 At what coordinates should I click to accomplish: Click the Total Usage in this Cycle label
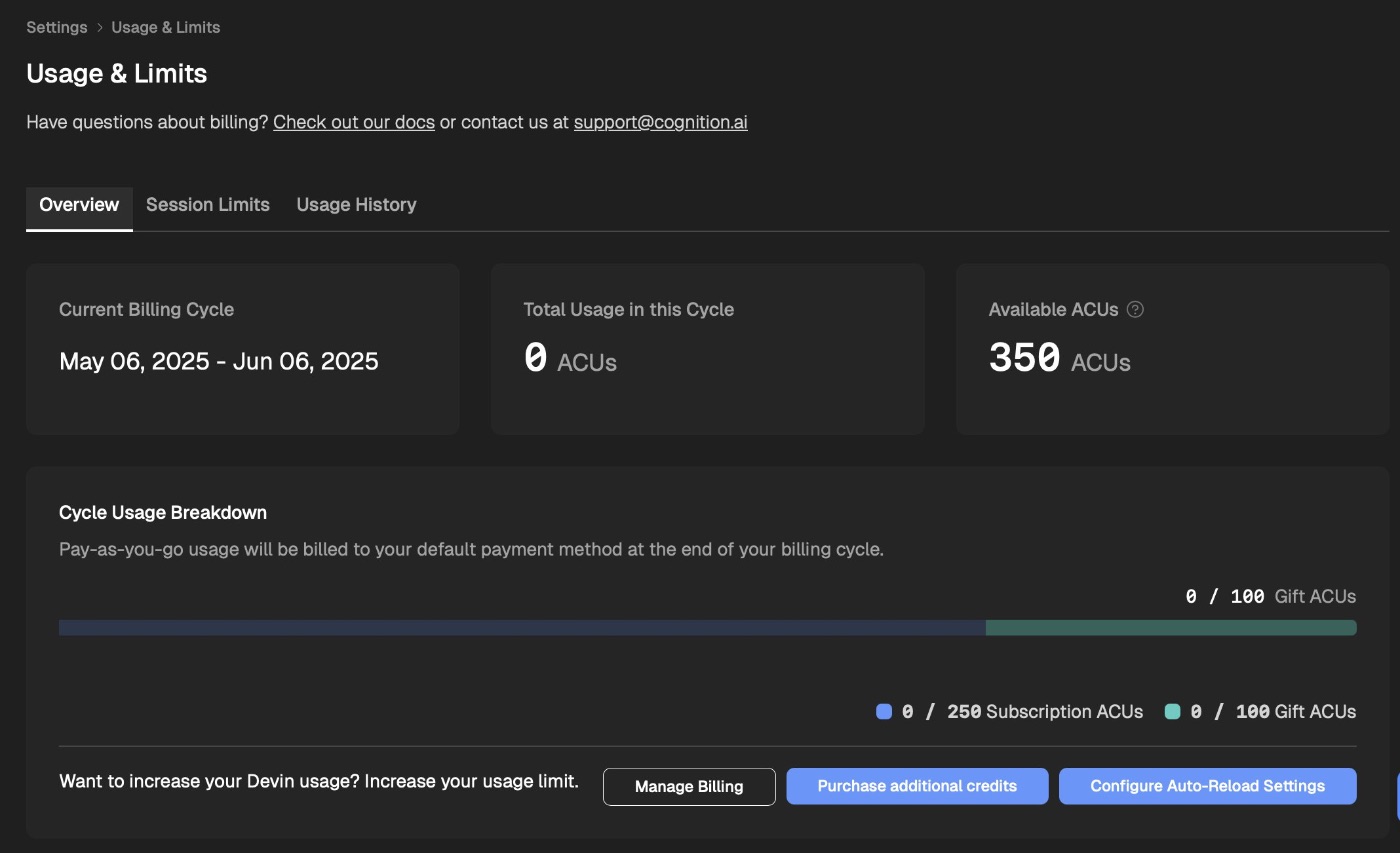pos(629,310)
